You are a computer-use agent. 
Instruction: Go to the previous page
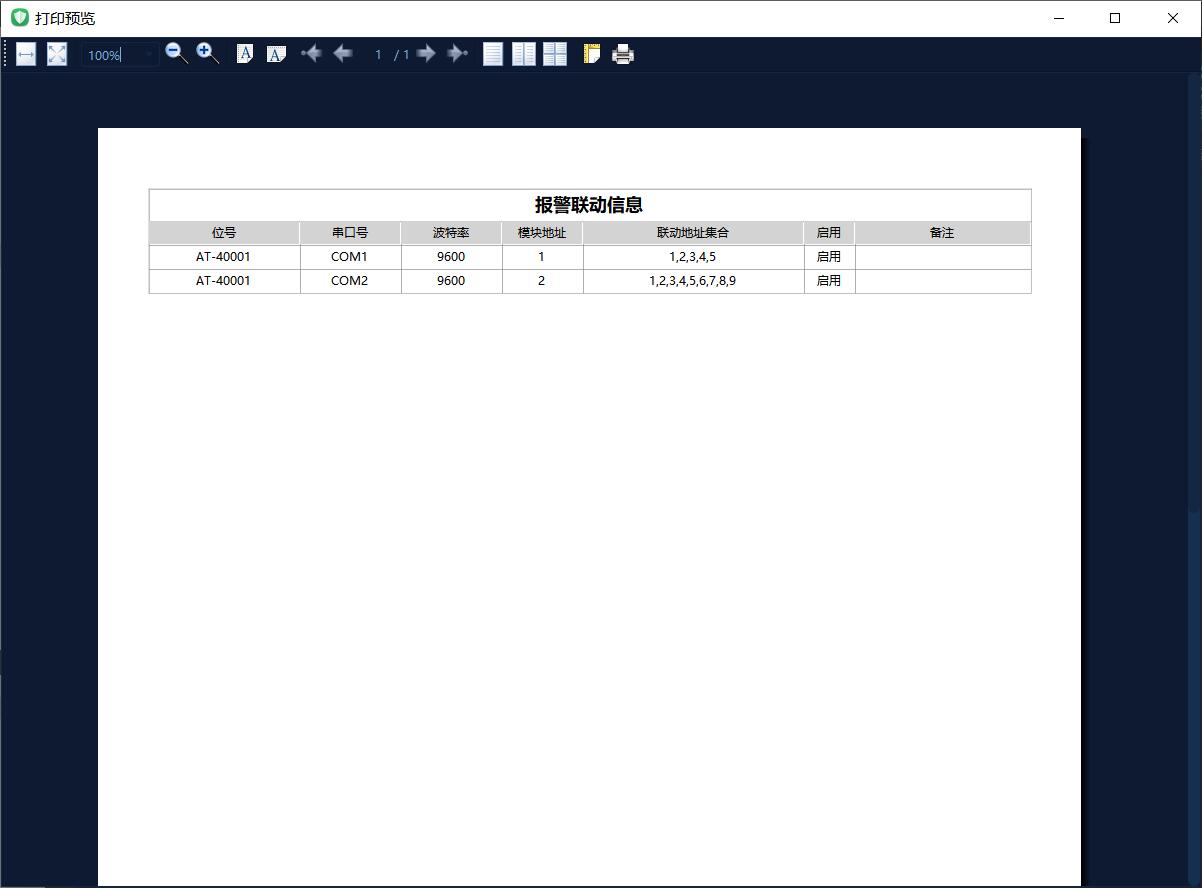(343, 54)
